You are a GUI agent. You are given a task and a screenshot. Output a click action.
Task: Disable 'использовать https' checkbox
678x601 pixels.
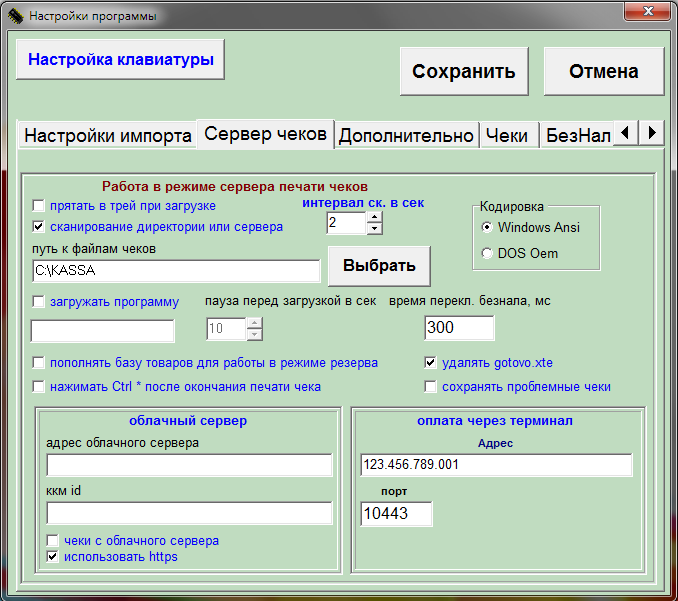pos(52,556)
